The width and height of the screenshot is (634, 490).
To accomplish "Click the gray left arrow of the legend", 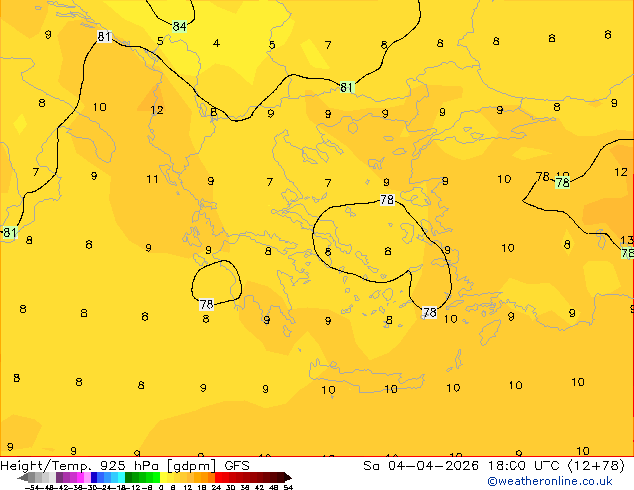I will 23,478.
